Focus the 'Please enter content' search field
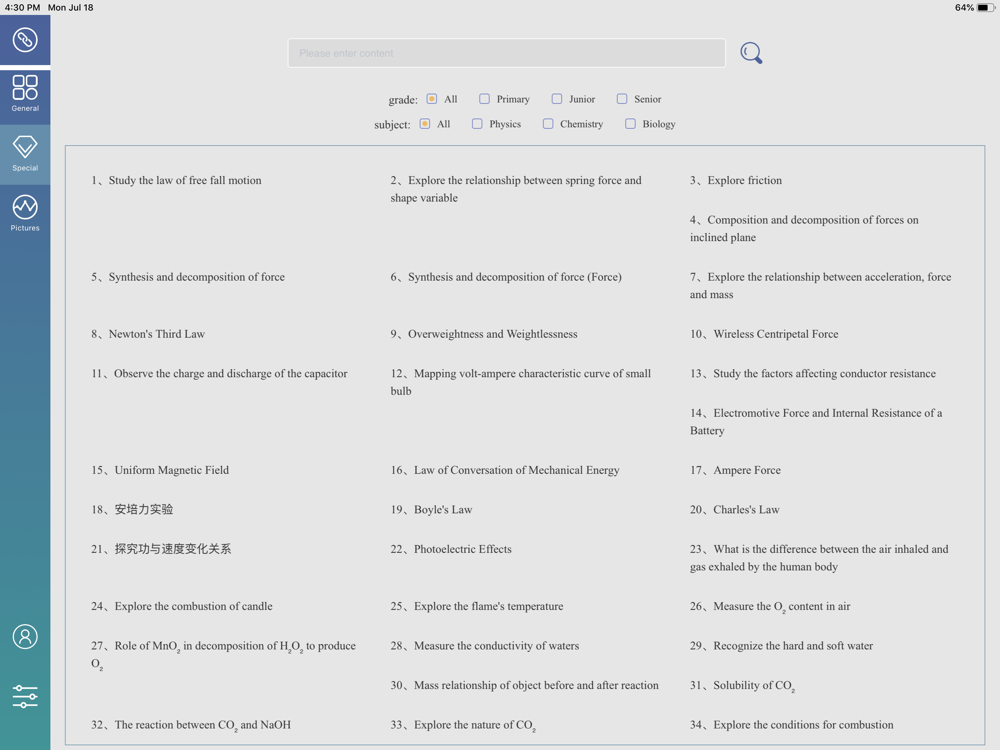The width and height of the screenshot is (1000, 750). click(506, 53)
